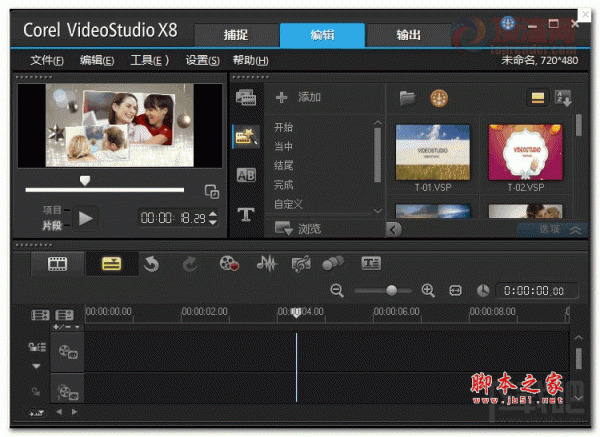Select the T-02.VSP template thumbnail

(x=526, y=152)
